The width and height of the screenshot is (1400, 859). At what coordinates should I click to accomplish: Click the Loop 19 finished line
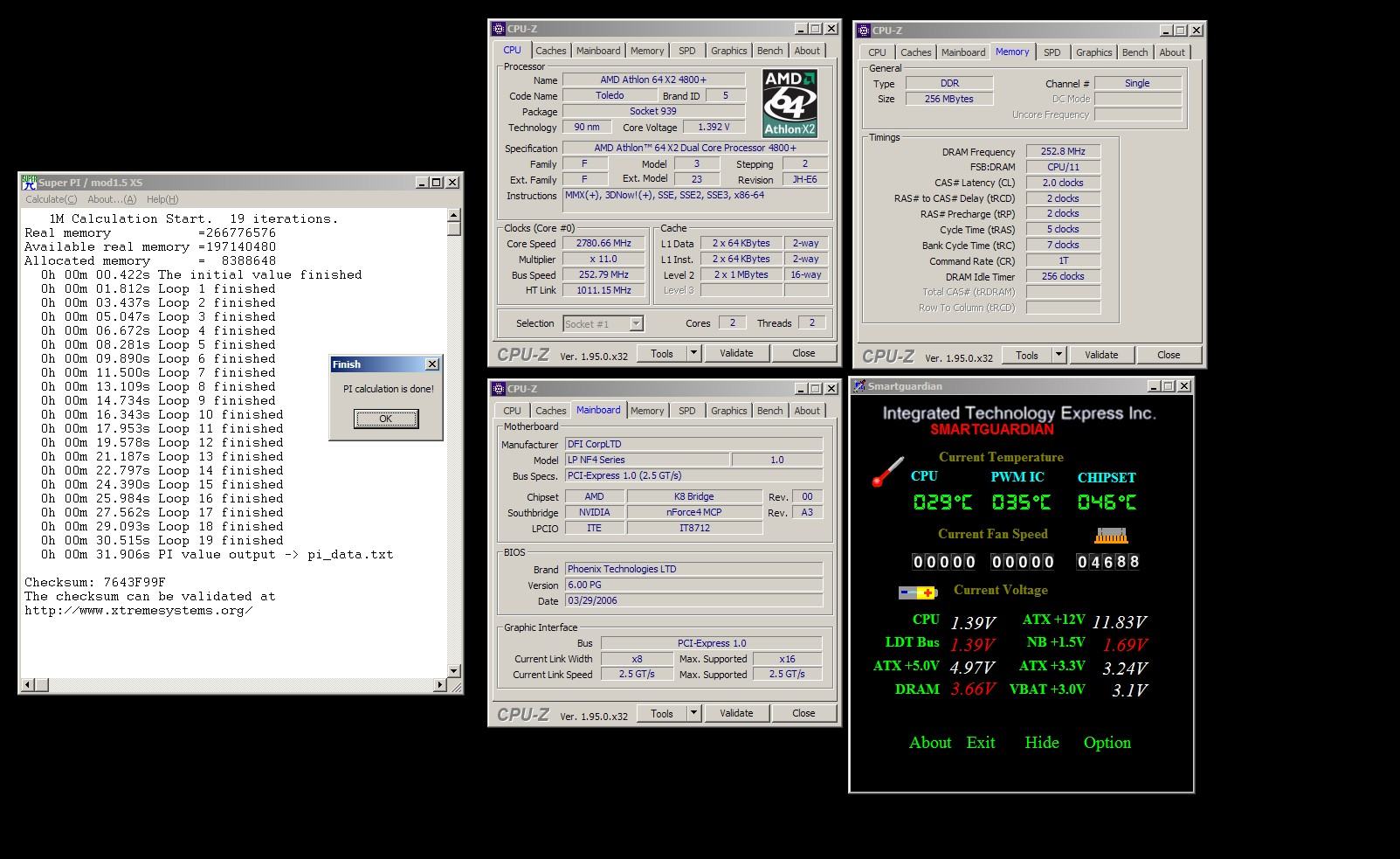tap(162, 540)
